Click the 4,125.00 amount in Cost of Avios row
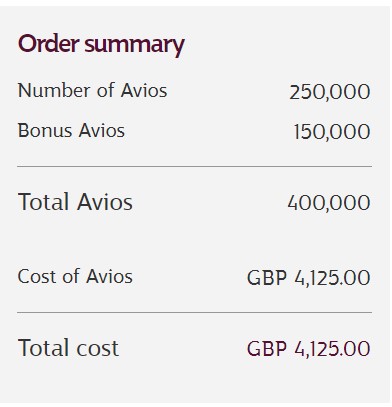 [x=332, y=278]
